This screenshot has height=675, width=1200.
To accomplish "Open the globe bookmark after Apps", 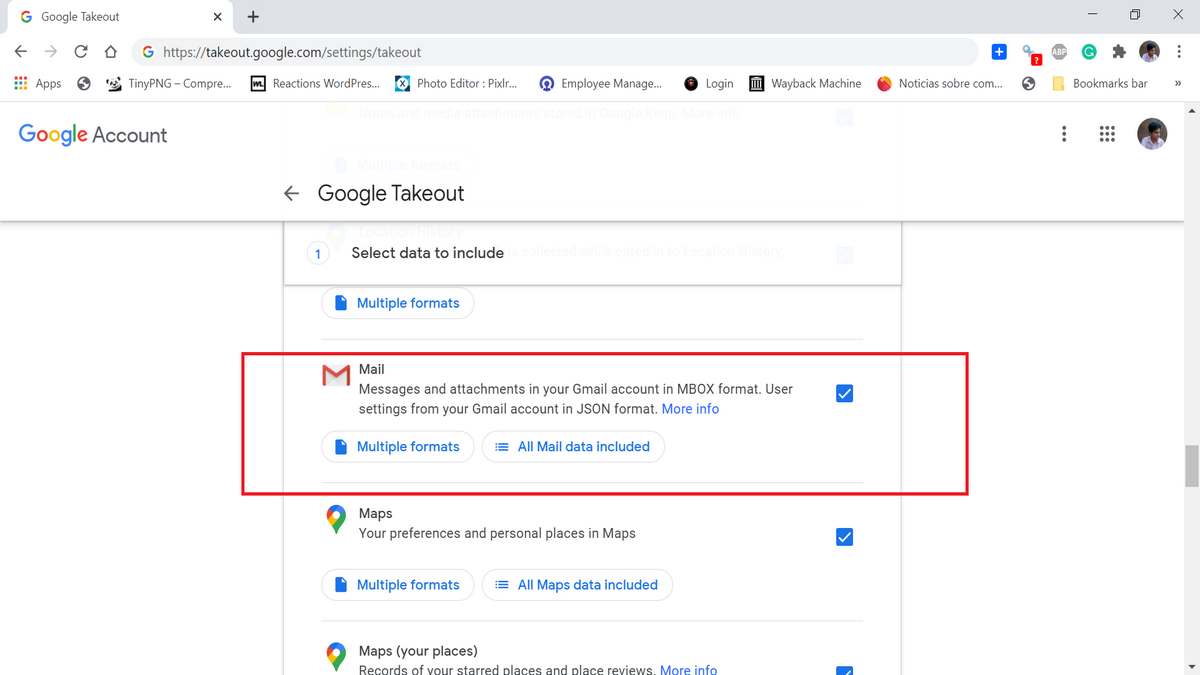I will [x=84, y=84].
